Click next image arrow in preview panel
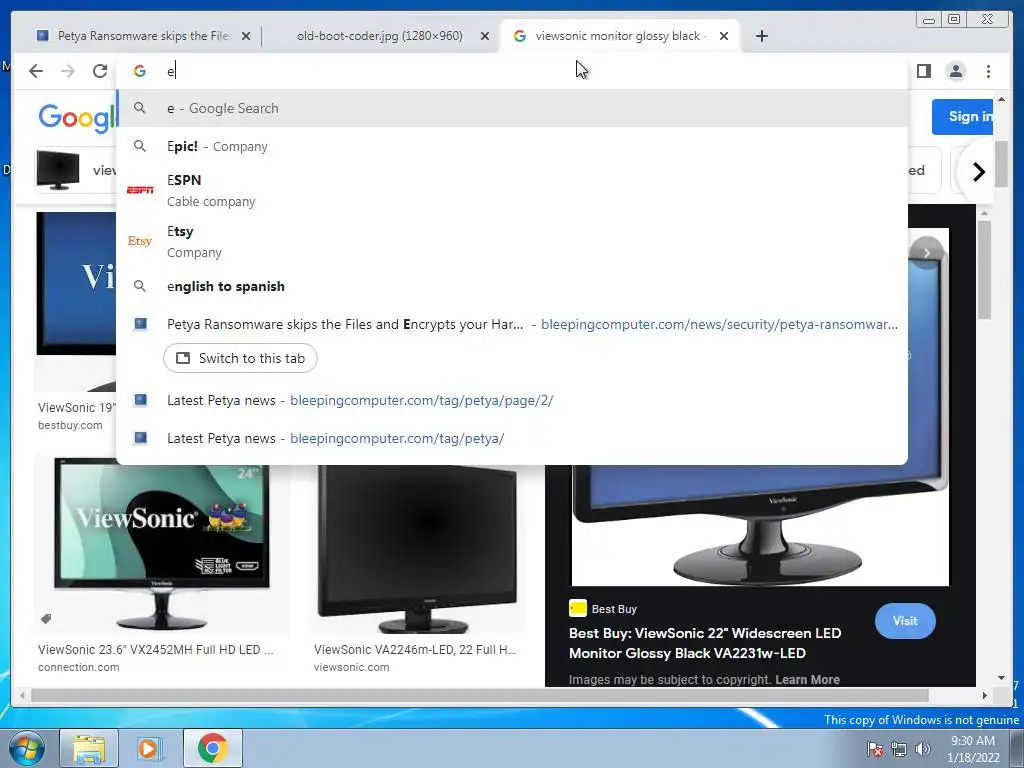 pos(926,253)
